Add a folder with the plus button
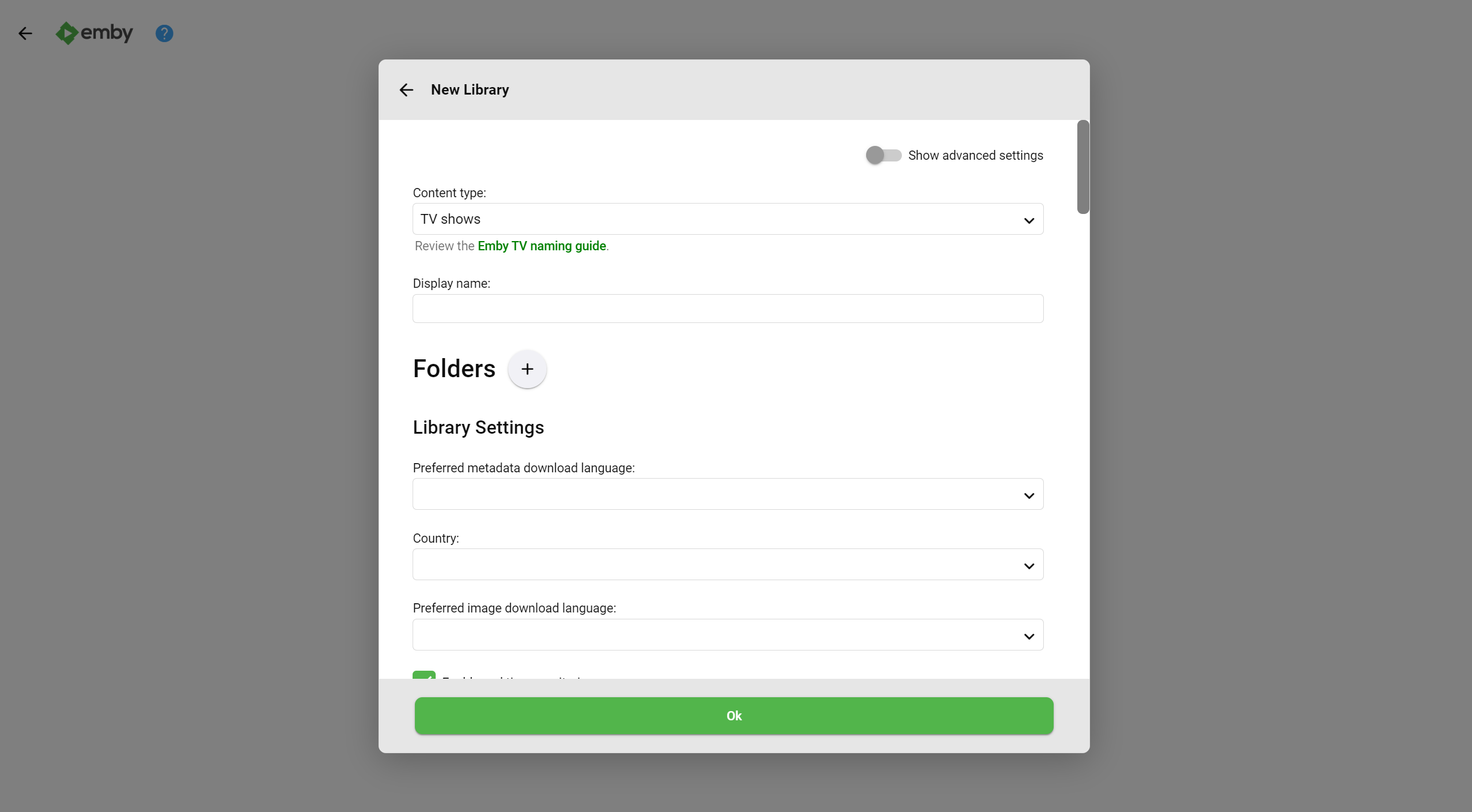 point(527,369)
